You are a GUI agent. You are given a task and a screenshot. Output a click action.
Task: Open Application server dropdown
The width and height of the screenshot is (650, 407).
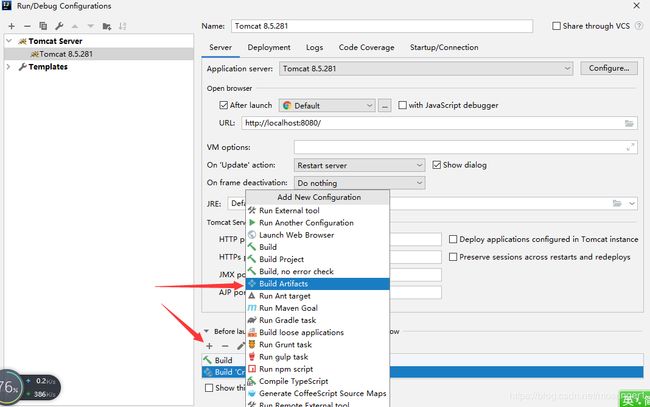tap(426, 68)
